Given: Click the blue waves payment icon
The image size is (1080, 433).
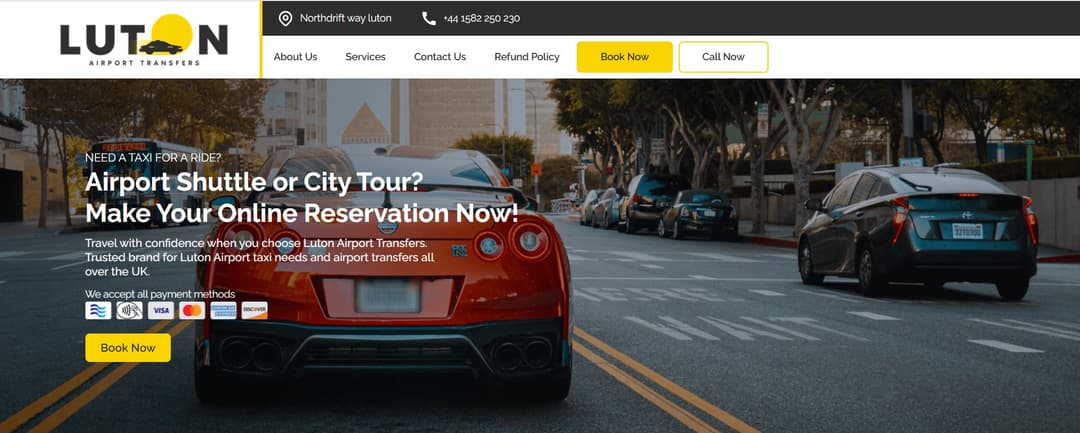Looking at the screenshot, I should coord(98,310).
